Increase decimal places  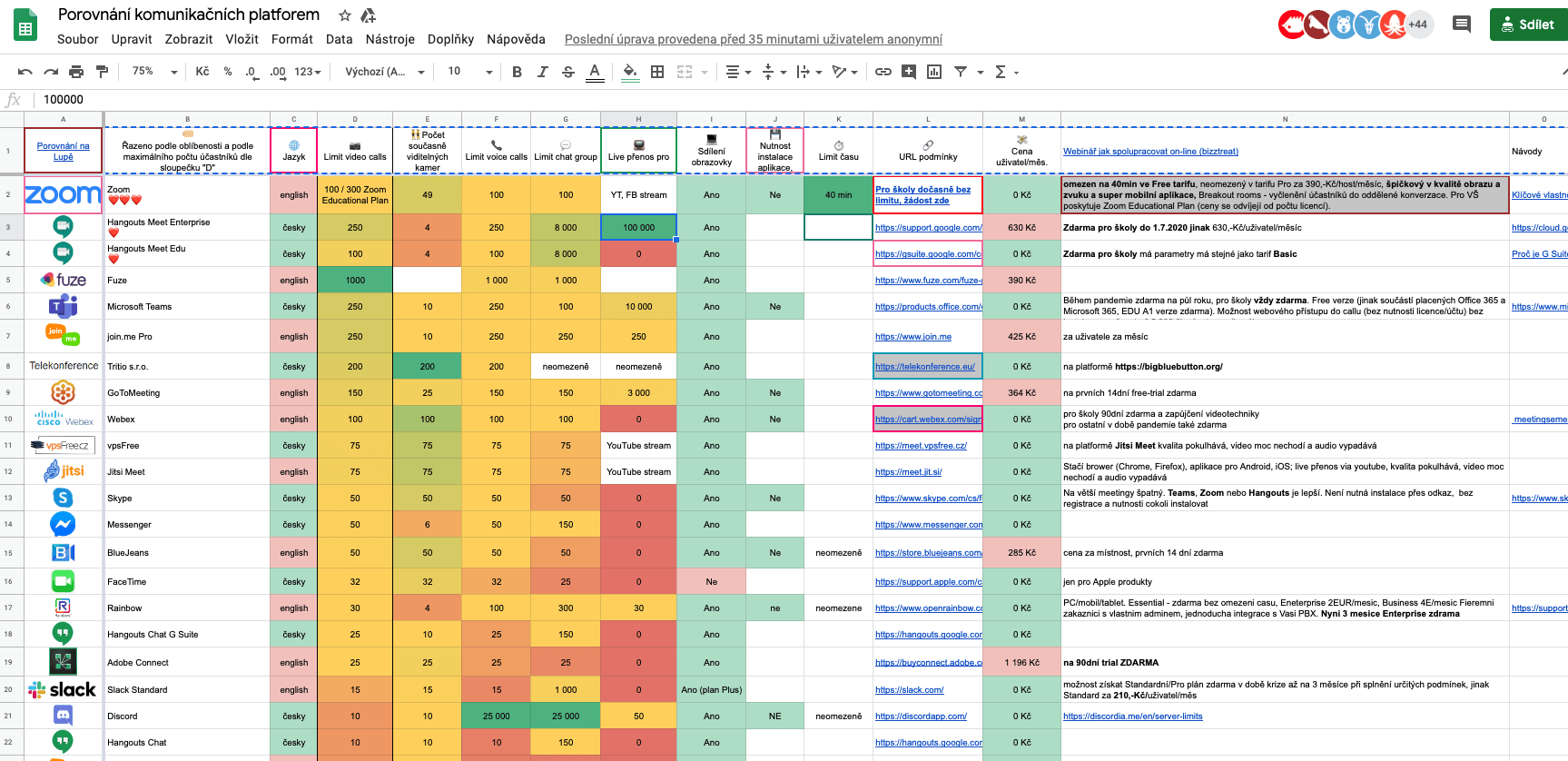[x=278, y=72]
